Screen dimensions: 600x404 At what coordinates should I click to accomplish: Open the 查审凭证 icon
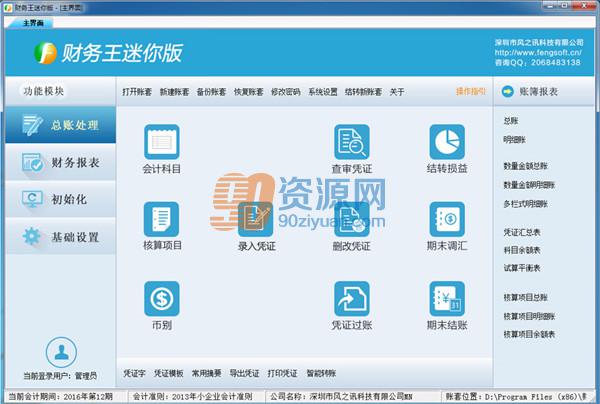pyautogui.click(x=352, y=142)
